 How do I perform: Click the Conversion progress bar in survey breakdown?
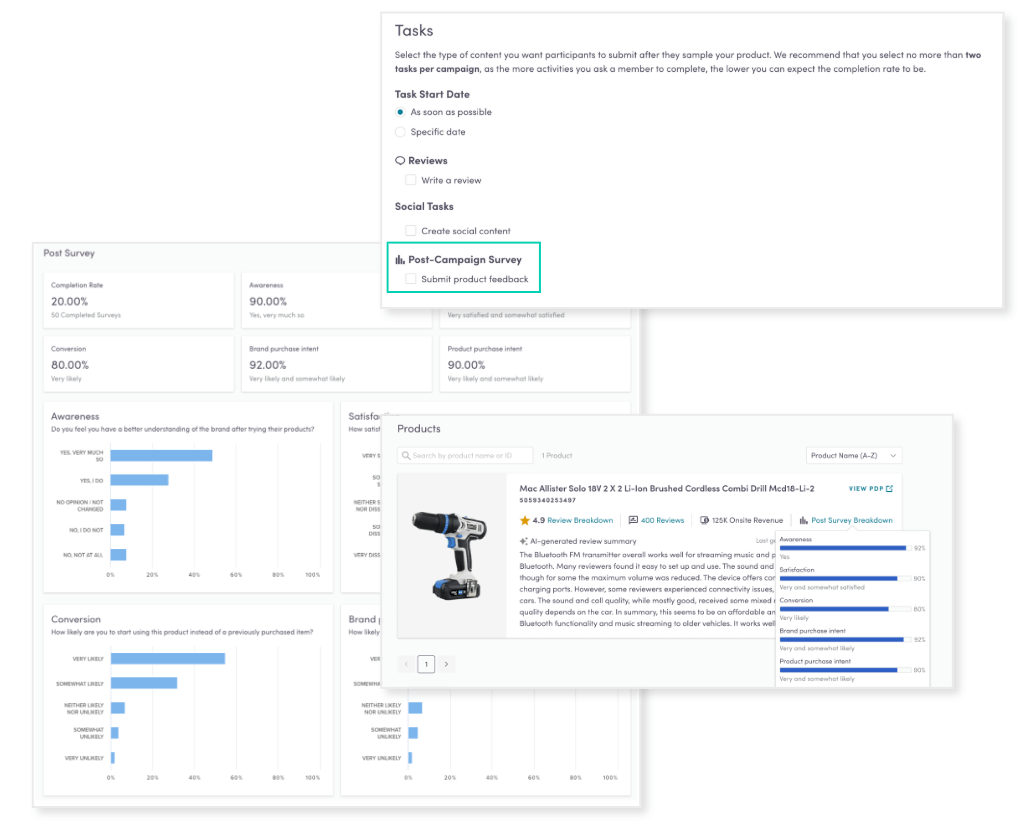pyautogui.click(x=845, y=609)
